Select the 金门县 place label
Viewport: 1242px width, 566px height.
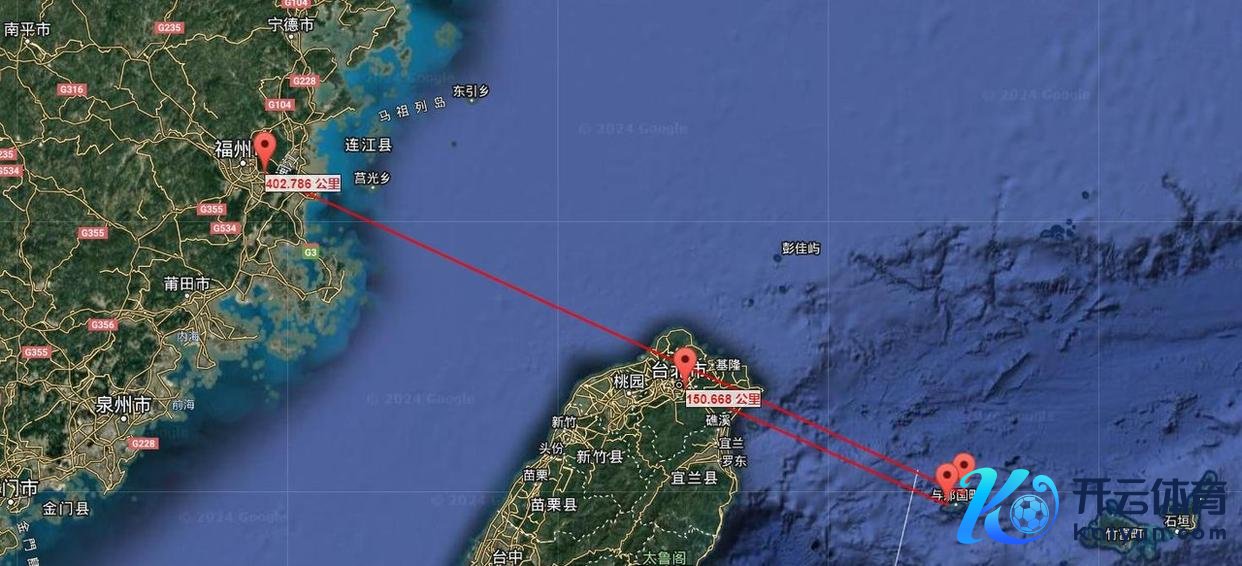pyautogui.click(x=66, y=508)
